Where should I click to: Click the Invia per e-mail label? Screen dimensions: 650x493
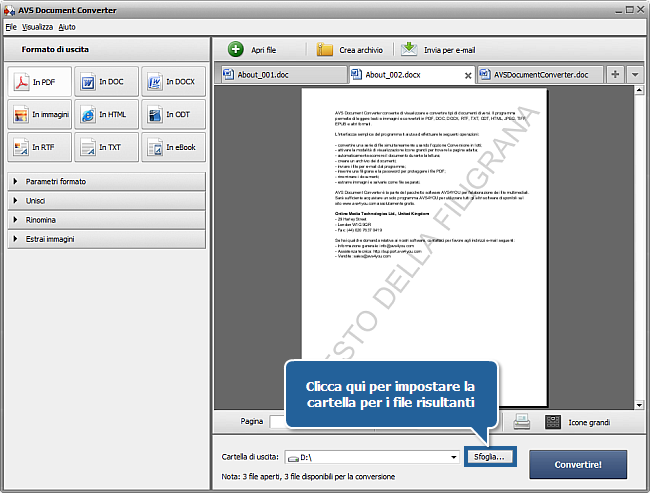(449, 50)
